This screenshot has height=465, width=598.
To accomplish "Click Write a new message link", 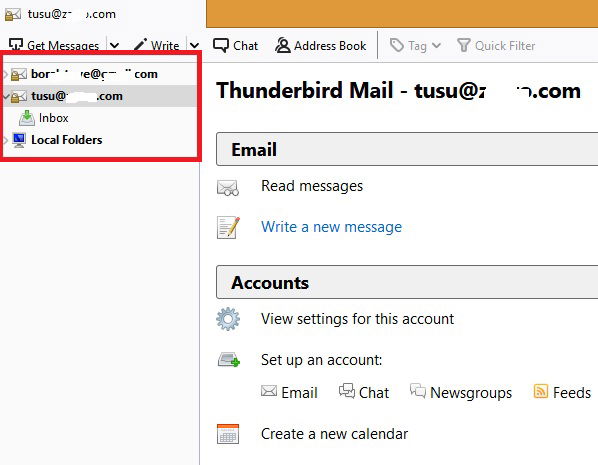I will 331,227.
